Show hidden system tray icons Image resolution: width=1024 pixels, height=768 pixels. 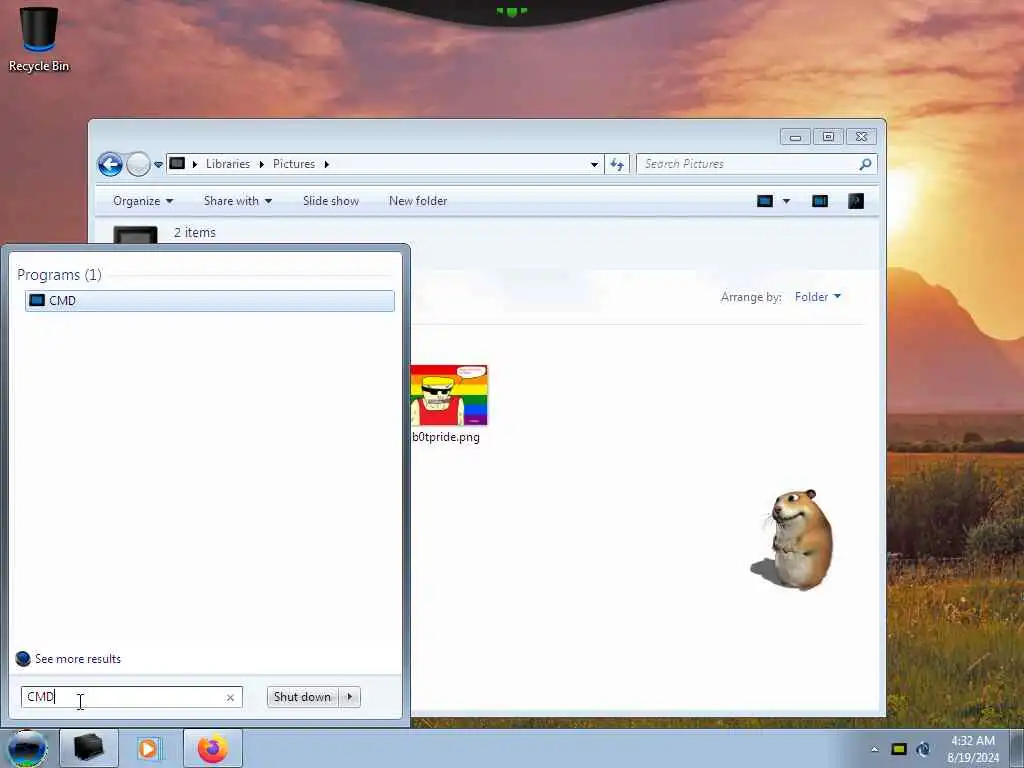pyautogui.click(x=874, y=749)
